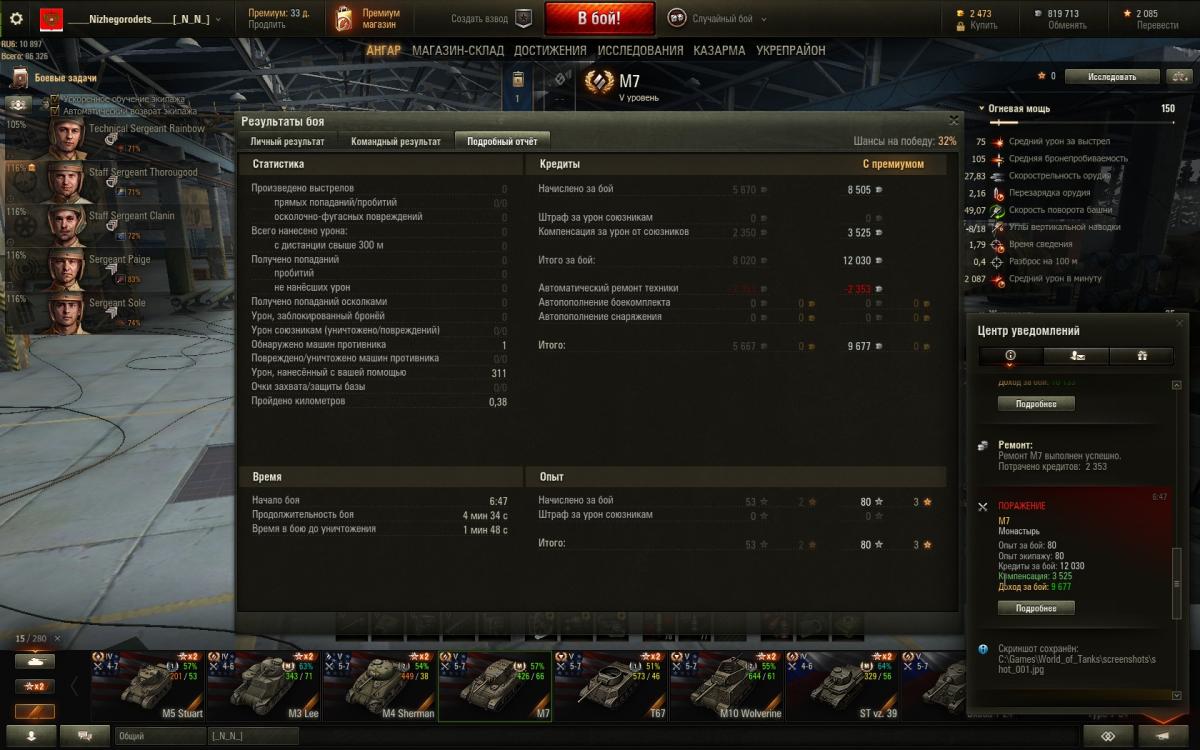Open the invites tab icon in notifications
Viewport: 1200px width, 750px height.
(1076, 355)
